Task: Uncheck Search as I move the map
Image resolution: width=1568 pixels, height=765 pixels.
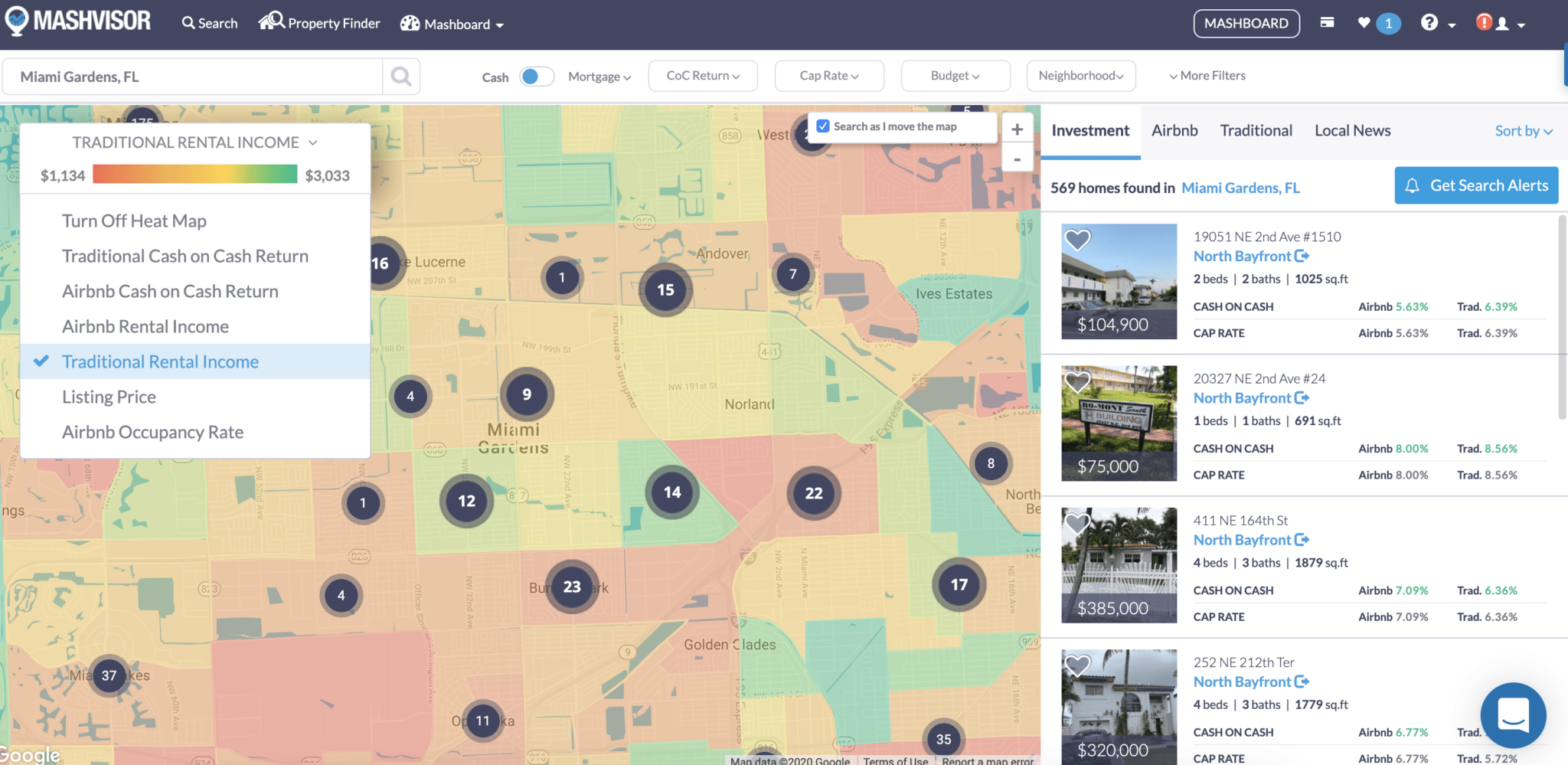Action: (x=823, y=126)
